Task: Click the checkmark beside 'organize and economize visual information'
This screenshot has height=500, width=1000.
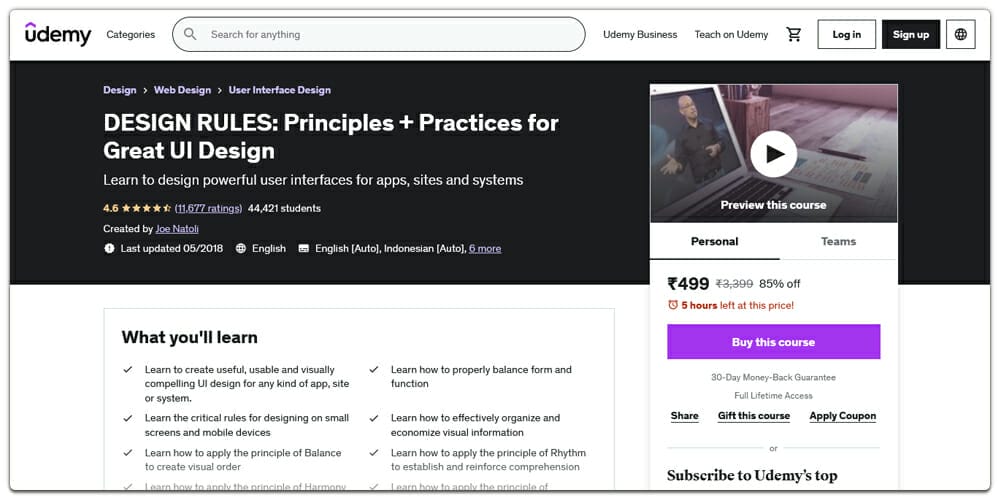Action: coord(374,418)
